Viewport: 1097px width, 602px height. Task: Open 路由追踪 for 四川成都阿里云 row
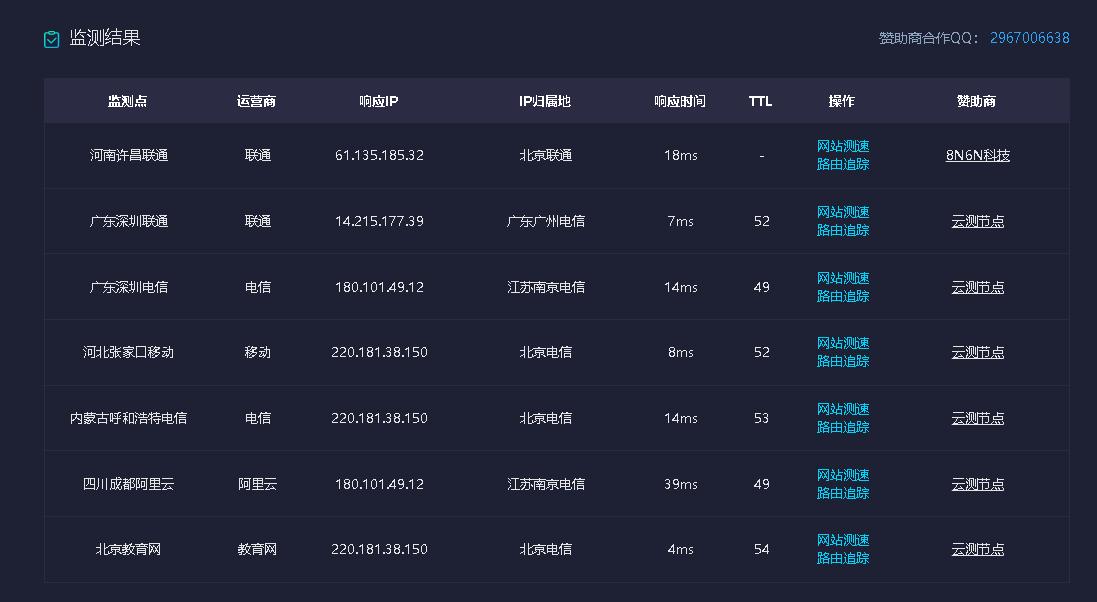[x=843, y=493]
